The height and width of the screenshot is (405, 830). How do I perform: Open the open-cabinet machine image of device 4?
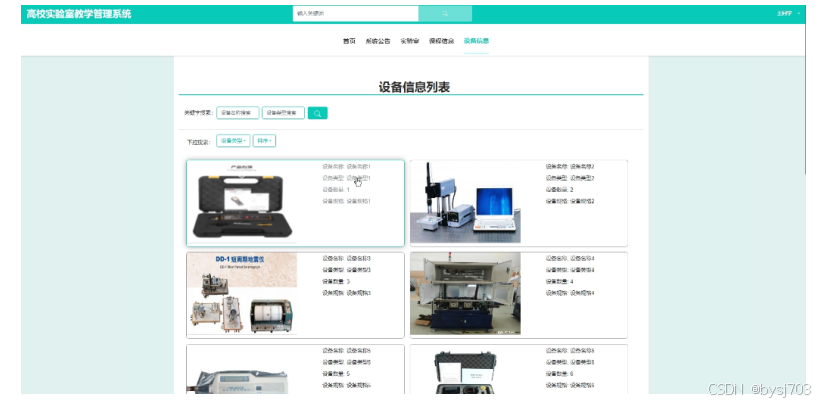465,294
